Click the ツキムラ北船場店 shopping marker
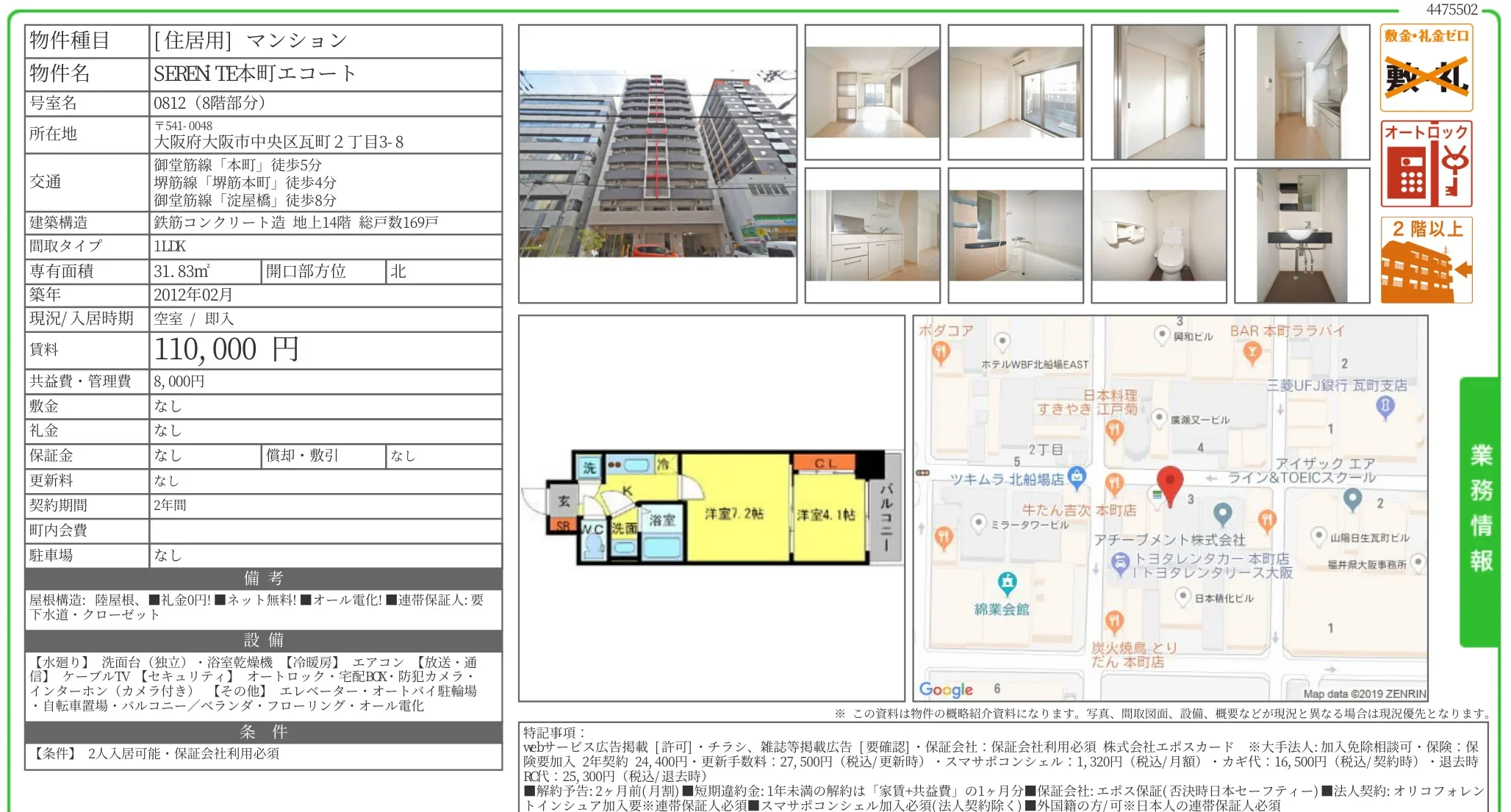 (x=1077, y=478)
